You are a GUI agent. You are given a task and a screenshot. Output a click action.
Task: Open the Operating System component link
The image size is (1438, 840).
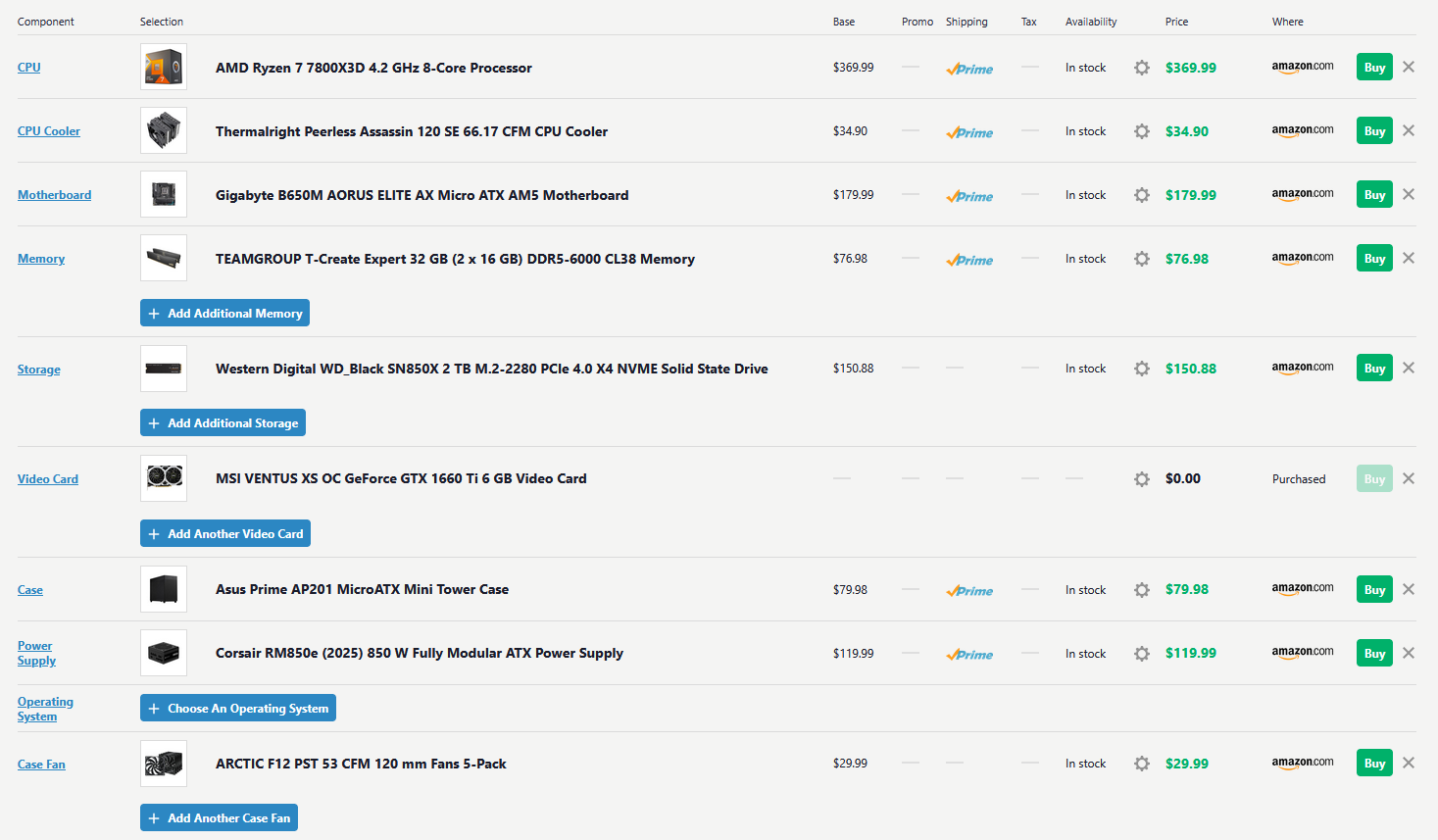(x=45, y=709)
